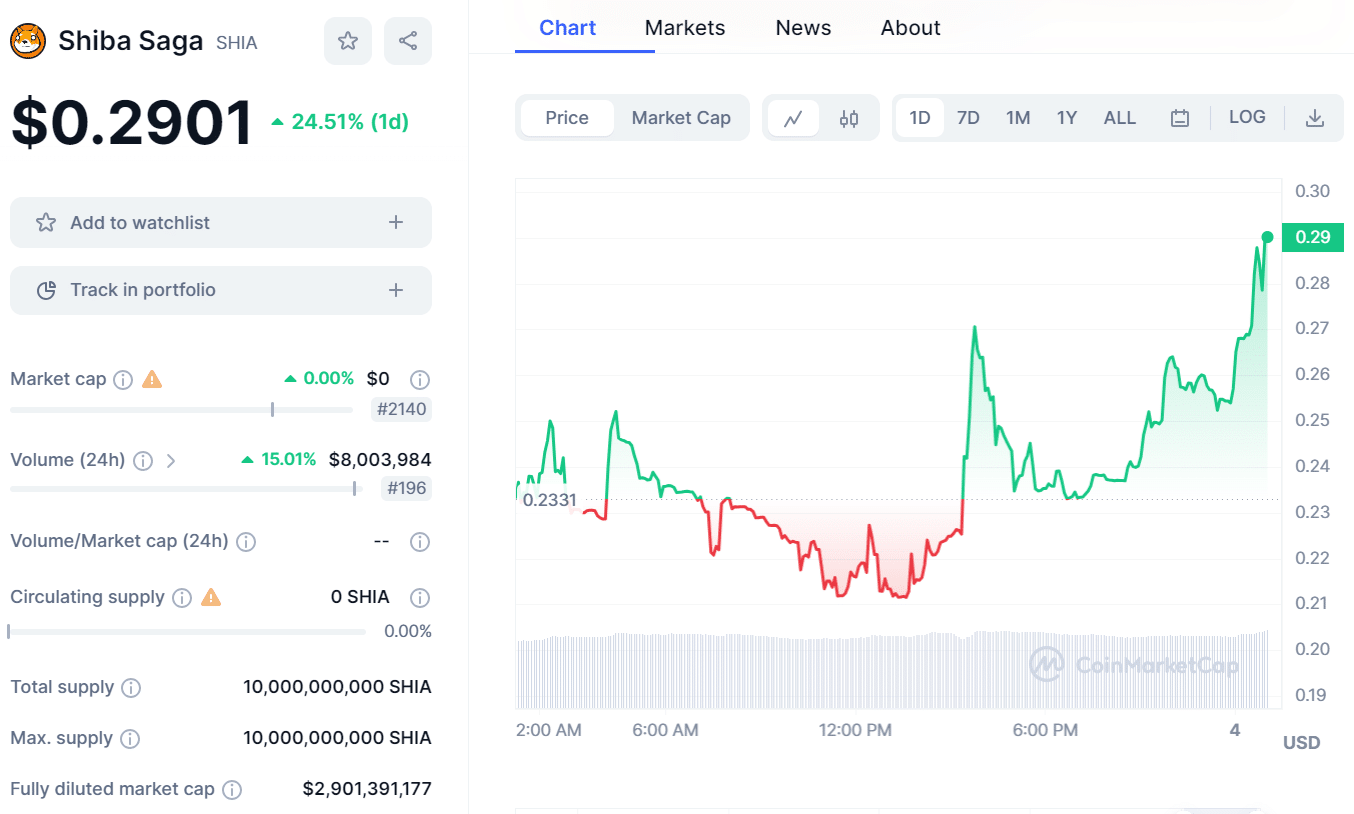Toggle chart to Market Cap view

pos(681,118)
